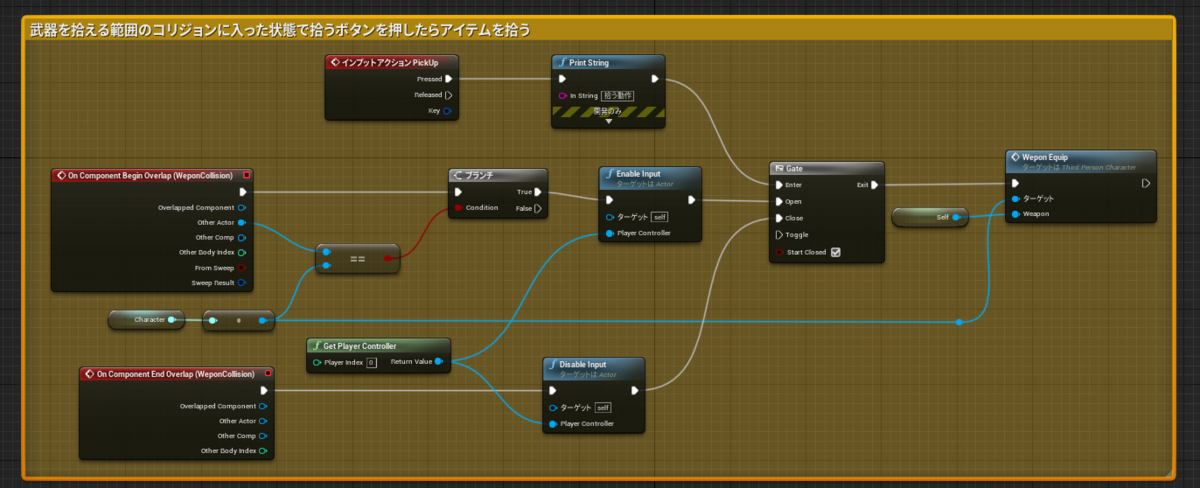The image size is (1200, 488).
Task: Click the self target field on Enable Input
Action: 660,216
